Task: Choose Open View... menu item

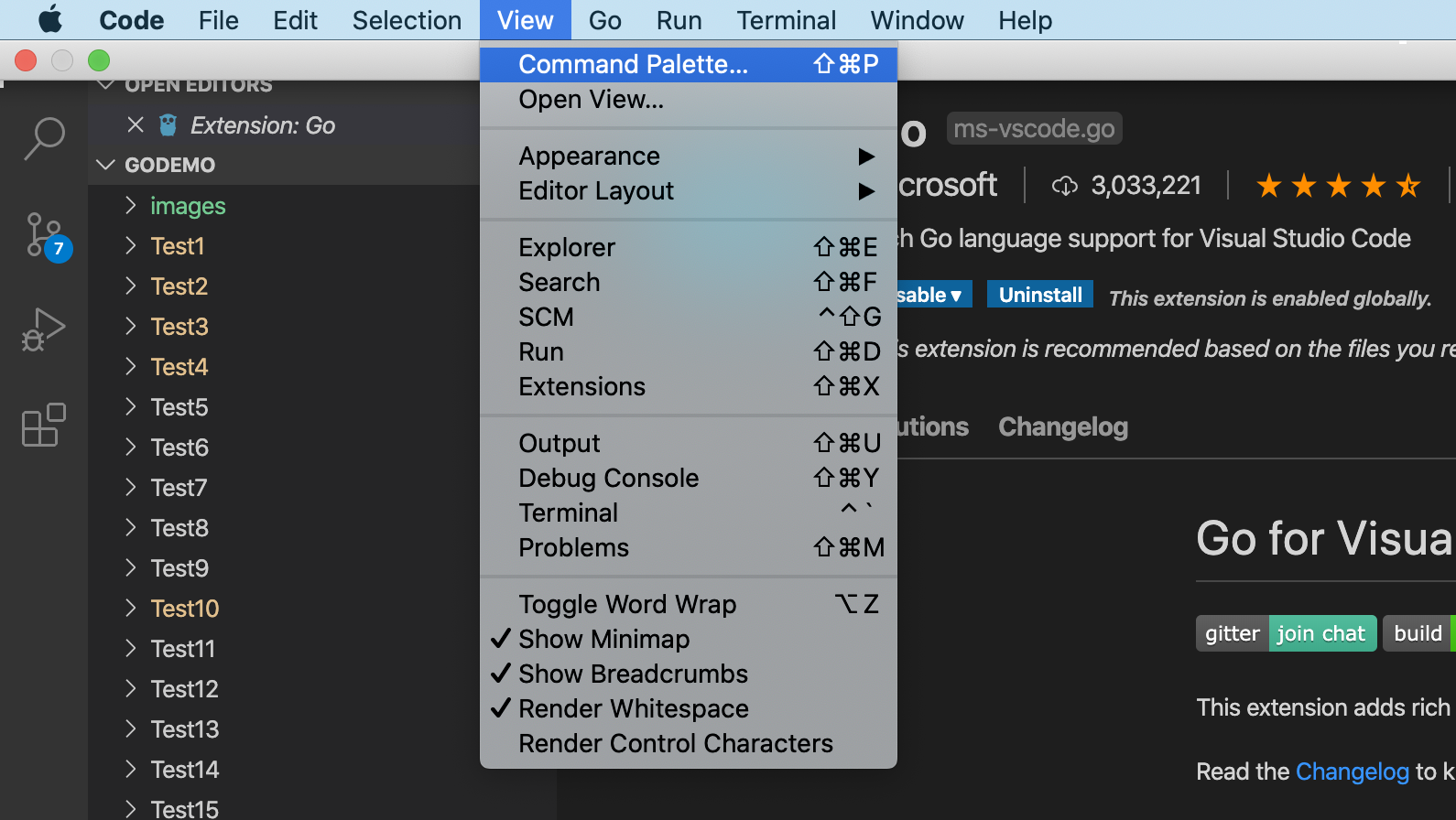Action: [x=689, y=99]
